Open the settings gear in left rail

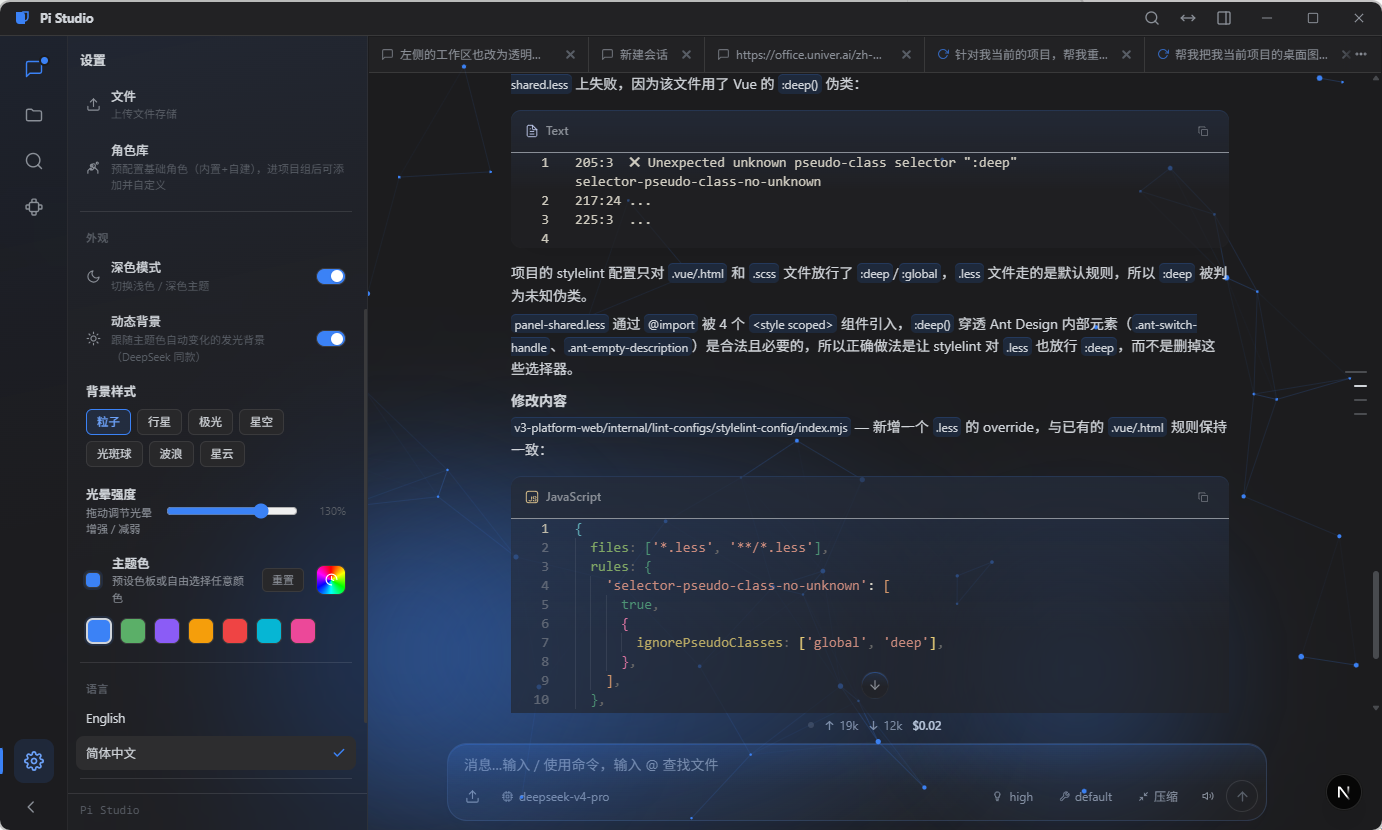pos(34,761)
